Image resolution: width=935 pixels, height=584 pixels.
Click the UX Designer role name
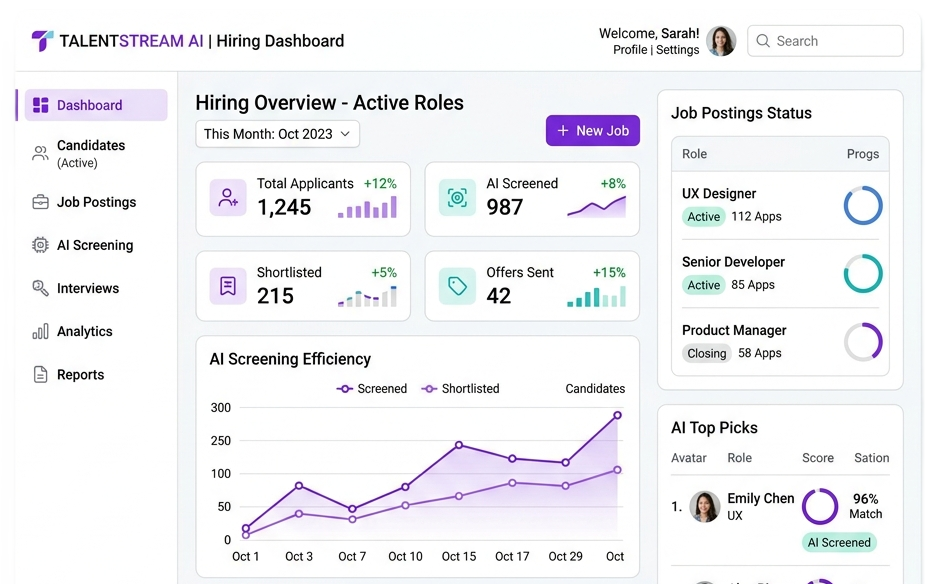[719, 194]
